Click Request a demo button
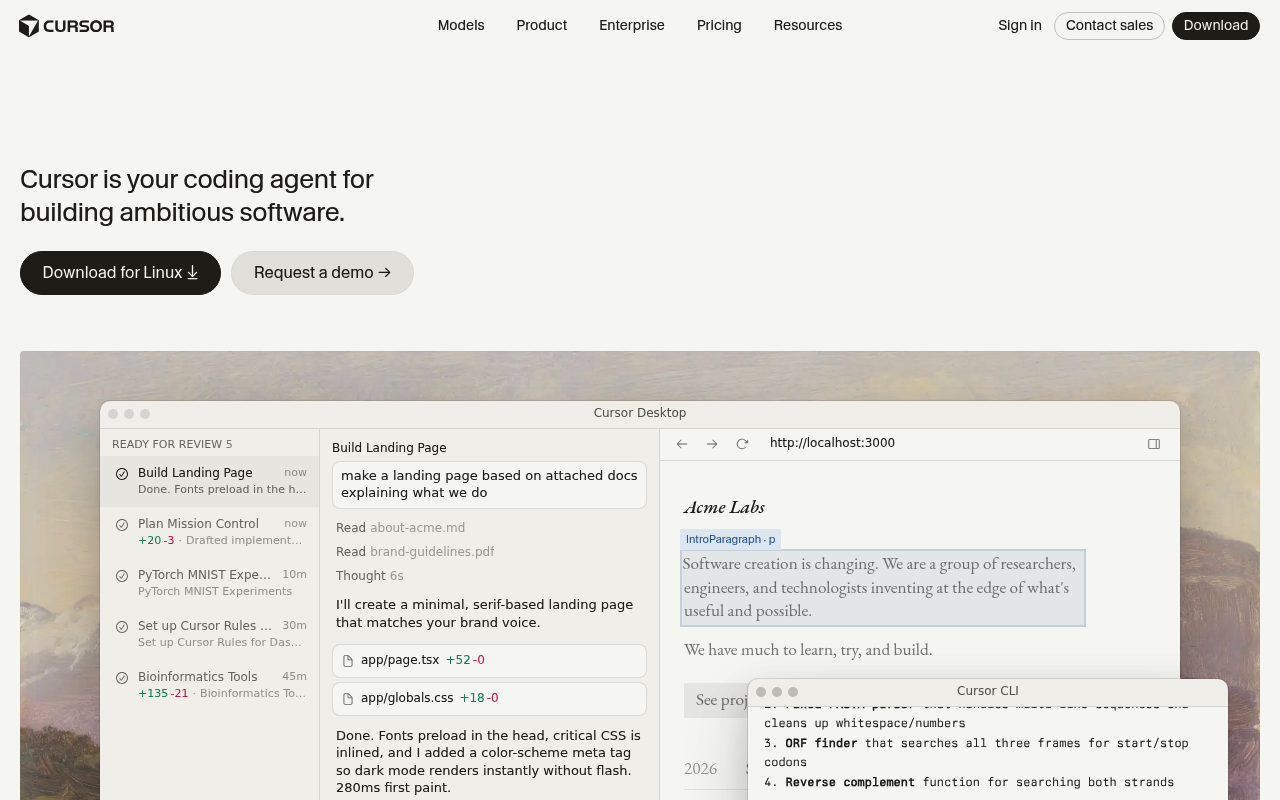Screen dimensions: 1280x800 click(322, 273)
